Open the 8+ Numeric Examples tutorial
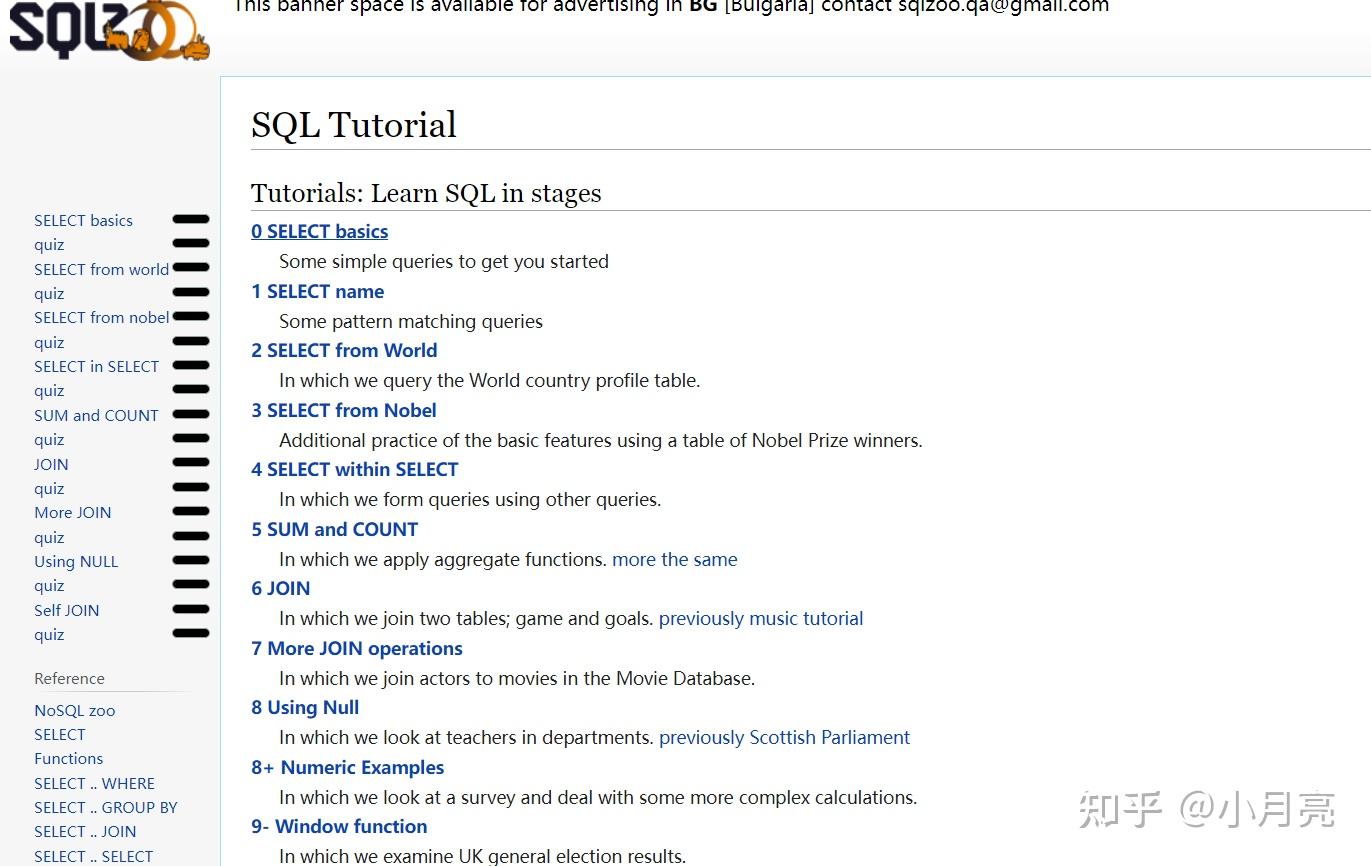Image resolution: width=1371 pixels, height=866 pixels. pos(347,768)
